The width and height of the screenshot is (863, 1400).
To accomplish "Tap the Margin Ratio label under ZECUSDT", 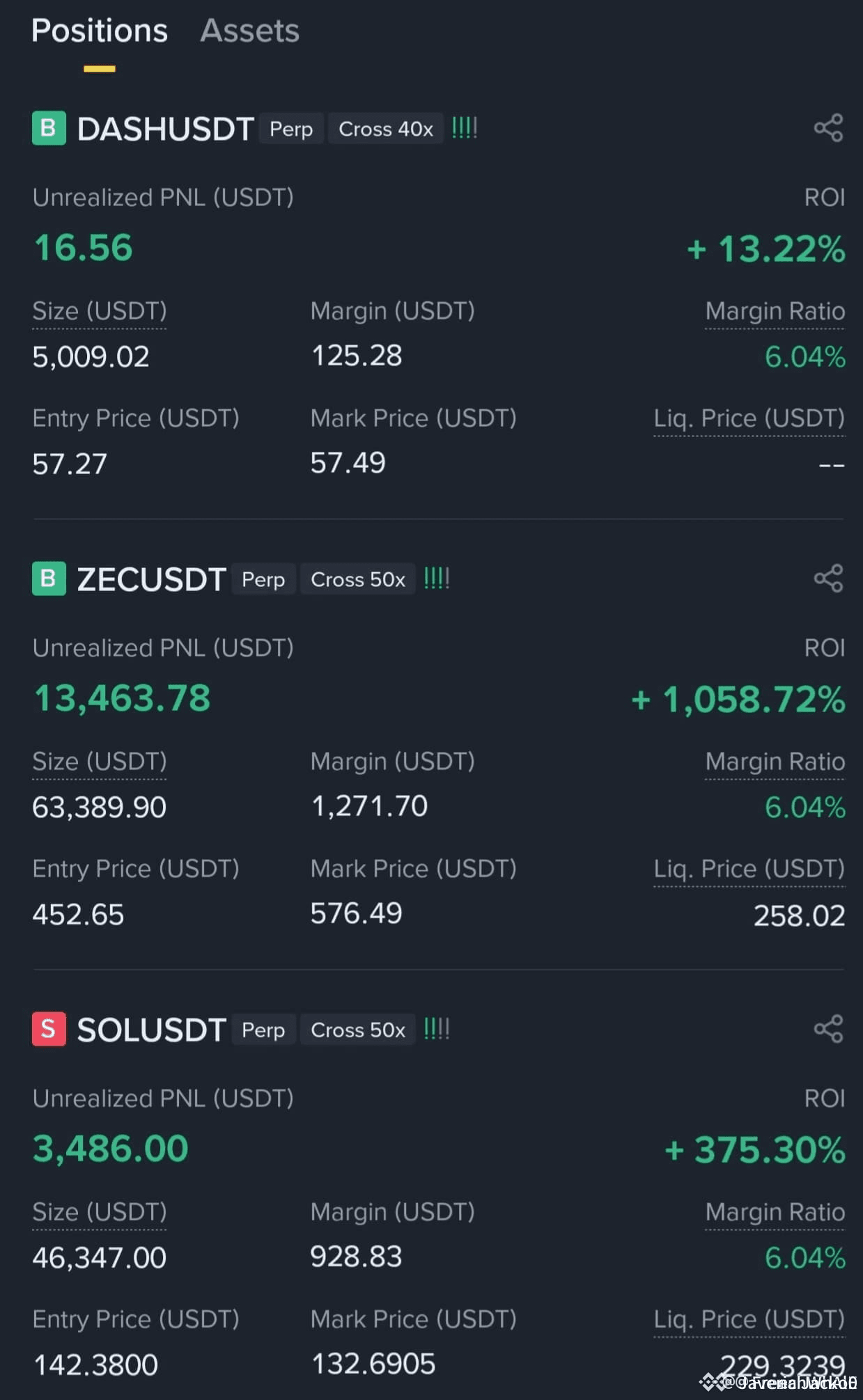I will (x=775, y=762).
